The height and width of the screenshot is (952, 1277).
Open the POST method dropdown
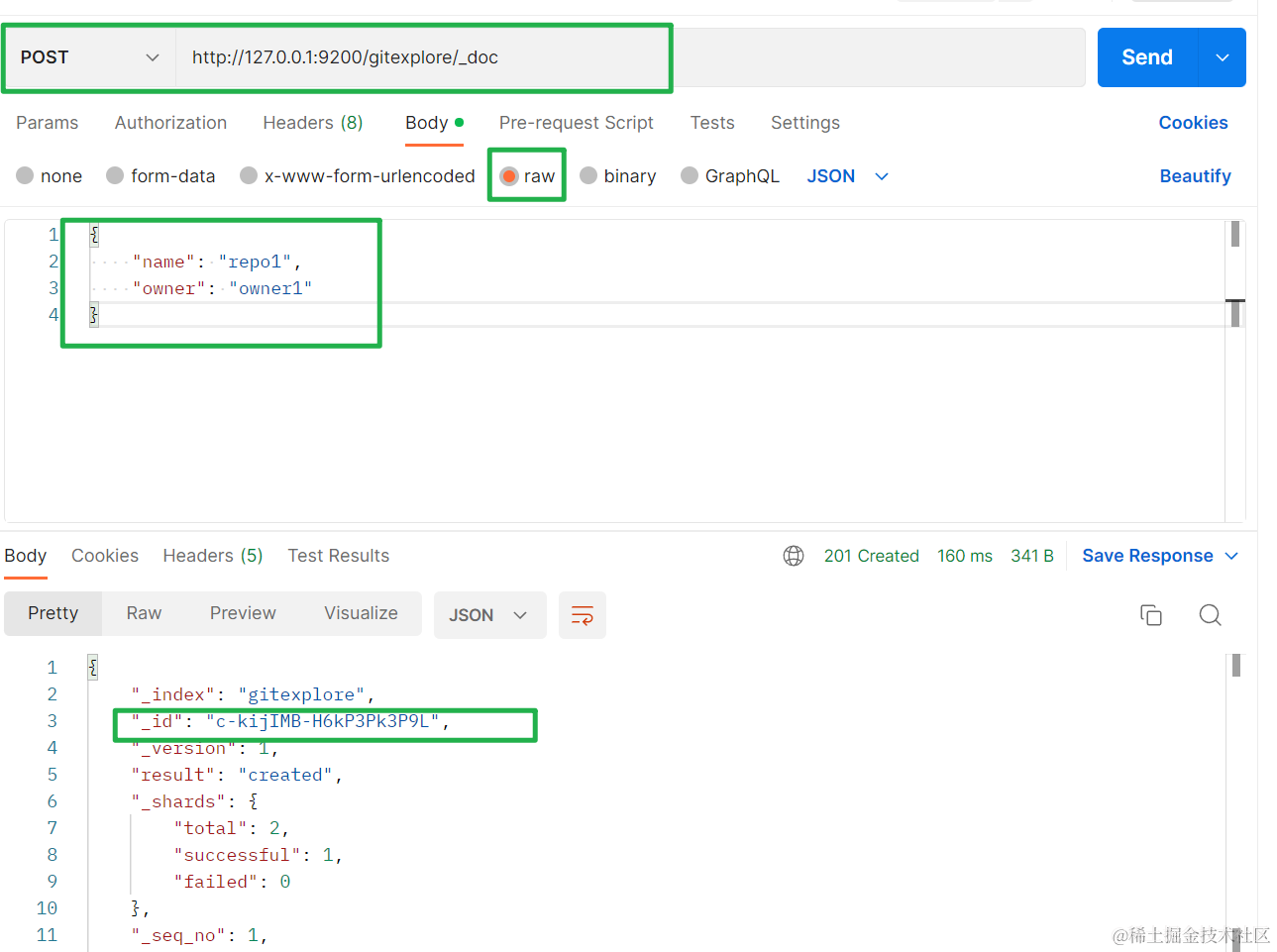(x=90, y=57)
